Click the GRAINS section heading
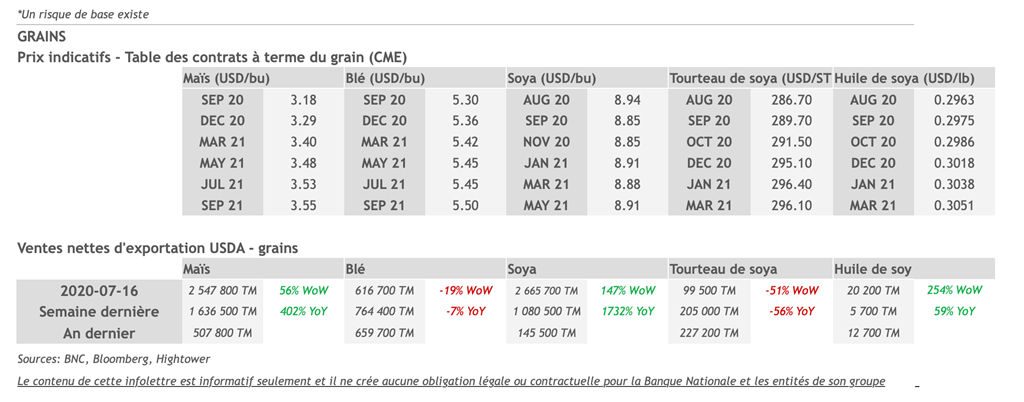 coord(41,37)
